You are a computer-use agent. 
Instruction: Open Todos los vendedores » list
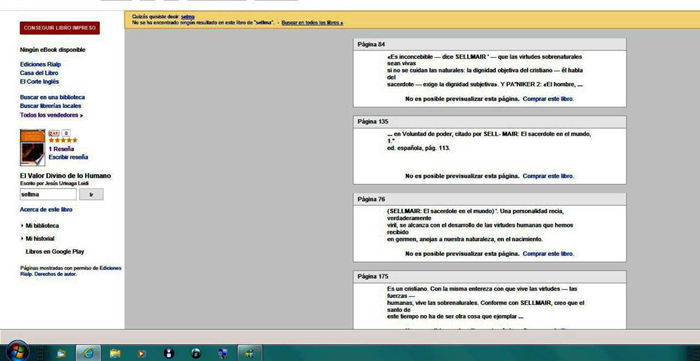pyautogui.click(x=51, y=115)
